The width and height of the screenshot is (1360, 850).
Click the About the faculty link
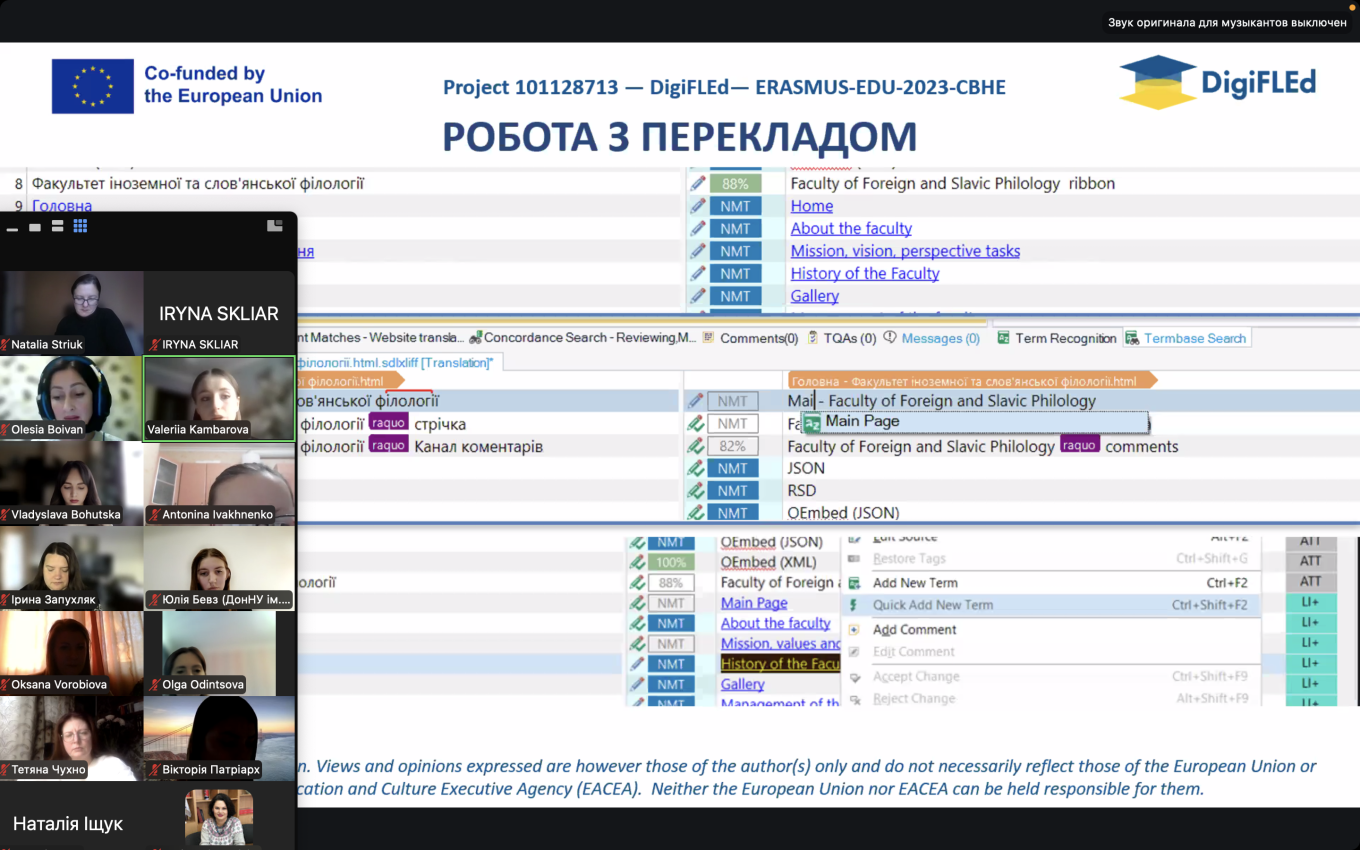click(x=851, y=228)
